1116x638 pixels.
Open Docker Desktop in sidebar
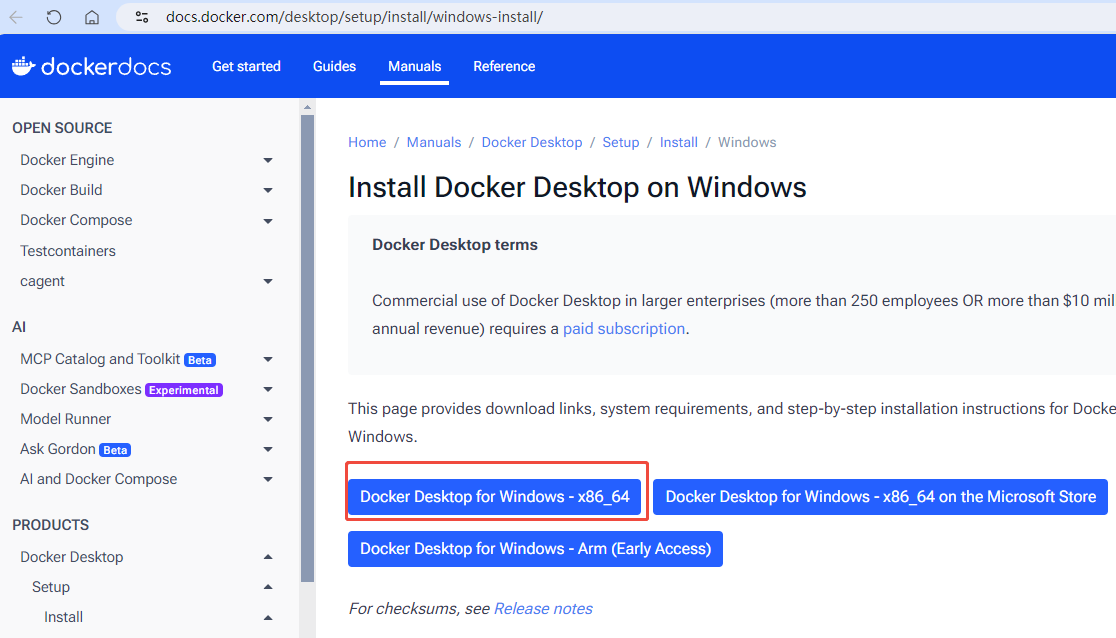click(72, 557)
